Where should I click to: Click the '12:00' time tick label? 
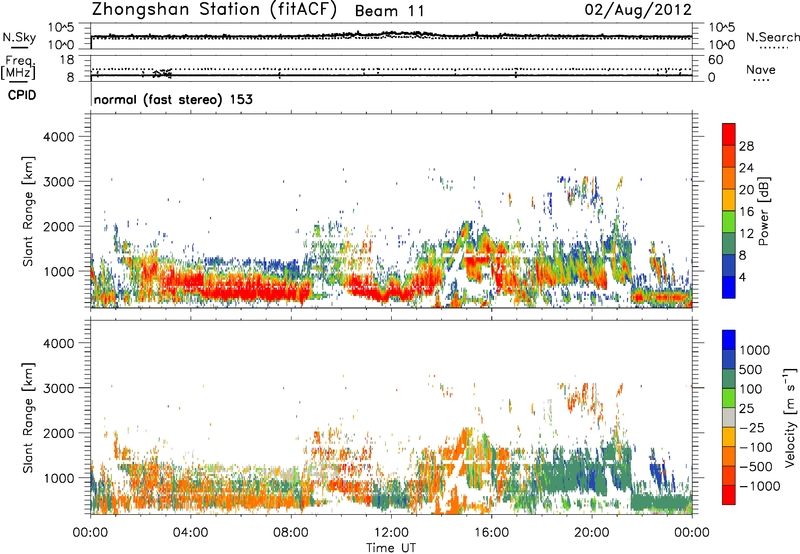(391, 533)
